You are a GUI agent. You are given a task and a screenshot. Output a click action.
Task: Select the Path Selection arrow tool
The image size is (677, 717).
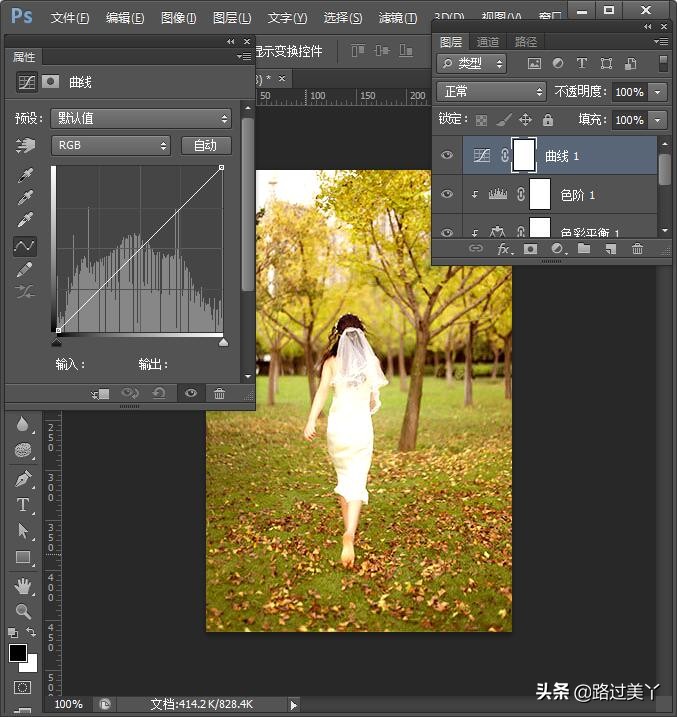tap(23, 531)
